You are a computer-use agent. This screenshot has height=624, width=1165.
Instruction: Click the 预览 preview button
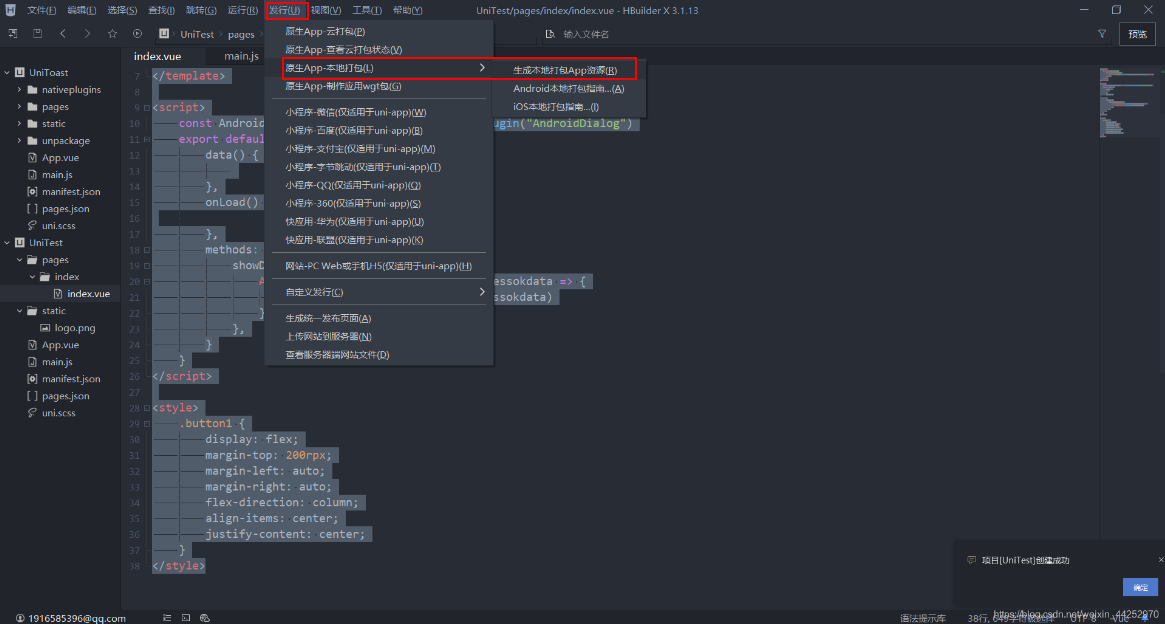pos(1137,33)
